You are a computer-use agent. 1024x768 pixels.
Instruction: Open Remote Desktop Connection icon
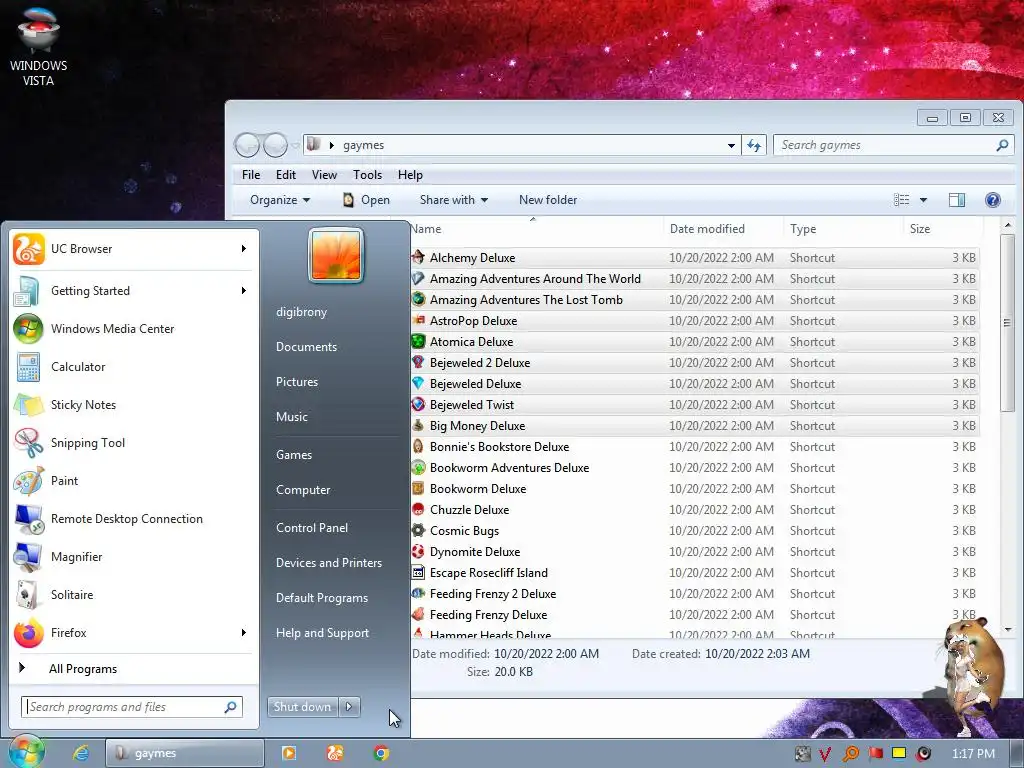(x=28, y=519)
